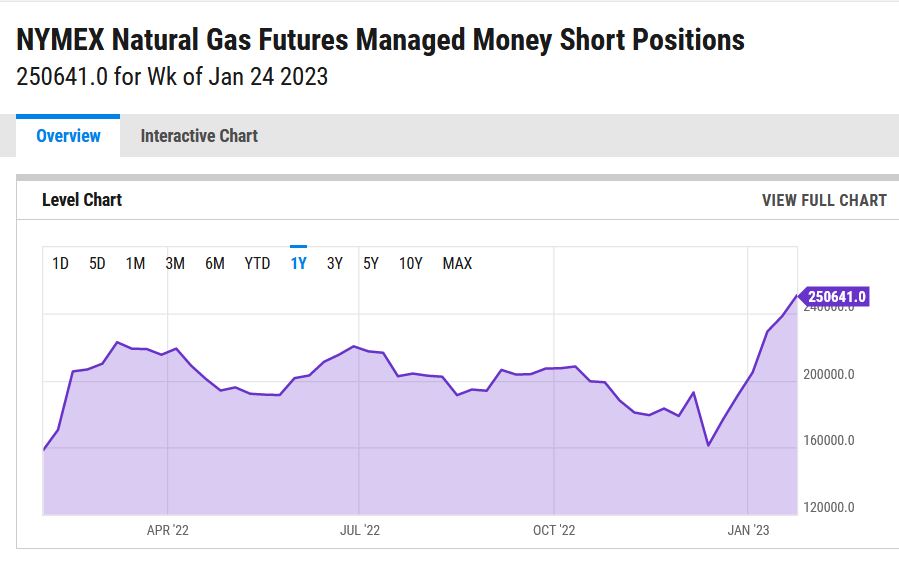Click the APR '22 axis label
The width and height of the screenshot is (899, 562).
(167, 530)
